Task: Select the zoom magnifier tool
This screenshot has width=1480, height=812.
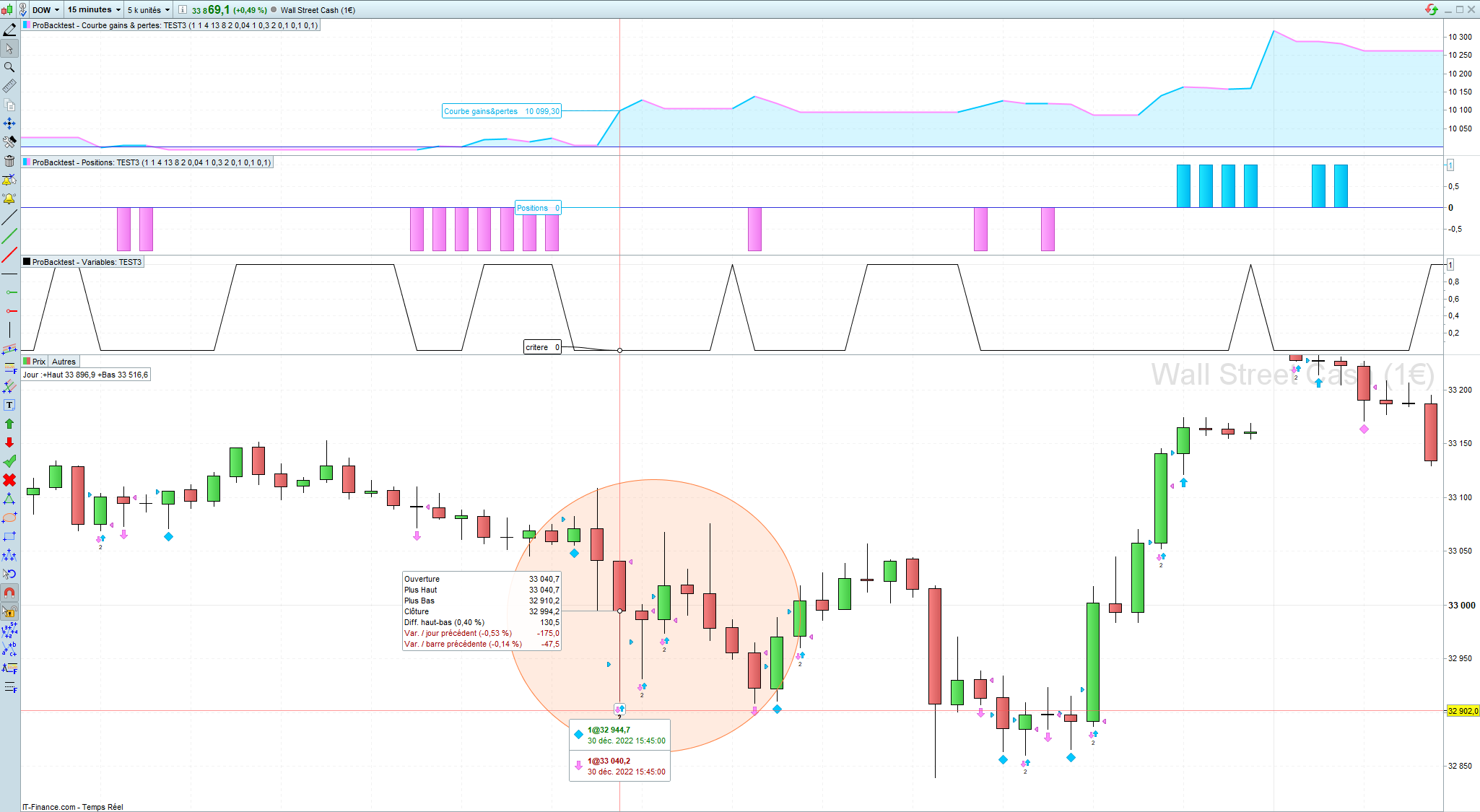Action: [x=9, y=67]
